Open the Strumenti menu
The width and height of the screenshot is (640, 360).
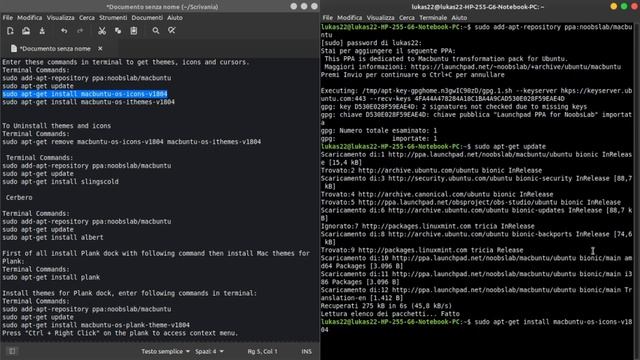113,18
